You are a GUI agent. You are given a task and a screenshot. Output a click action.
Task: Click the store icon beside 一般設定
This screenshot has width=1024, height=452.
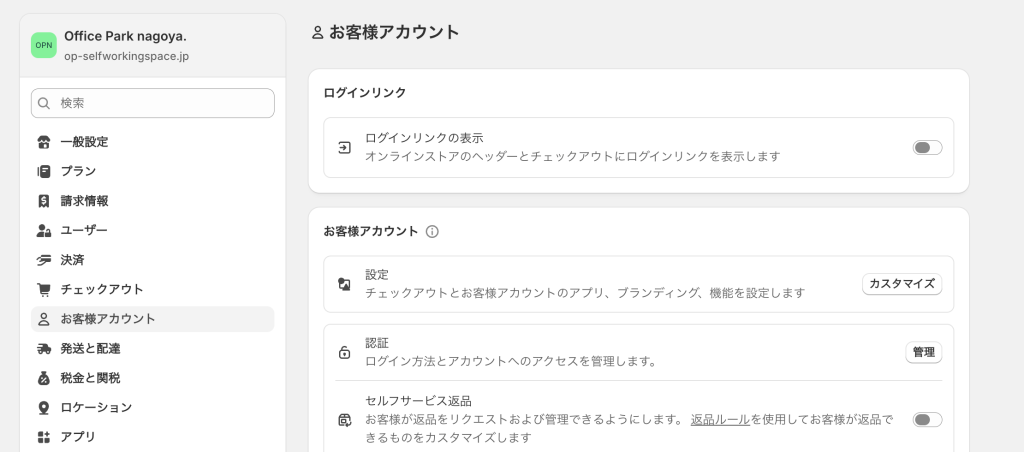(44, 142)
